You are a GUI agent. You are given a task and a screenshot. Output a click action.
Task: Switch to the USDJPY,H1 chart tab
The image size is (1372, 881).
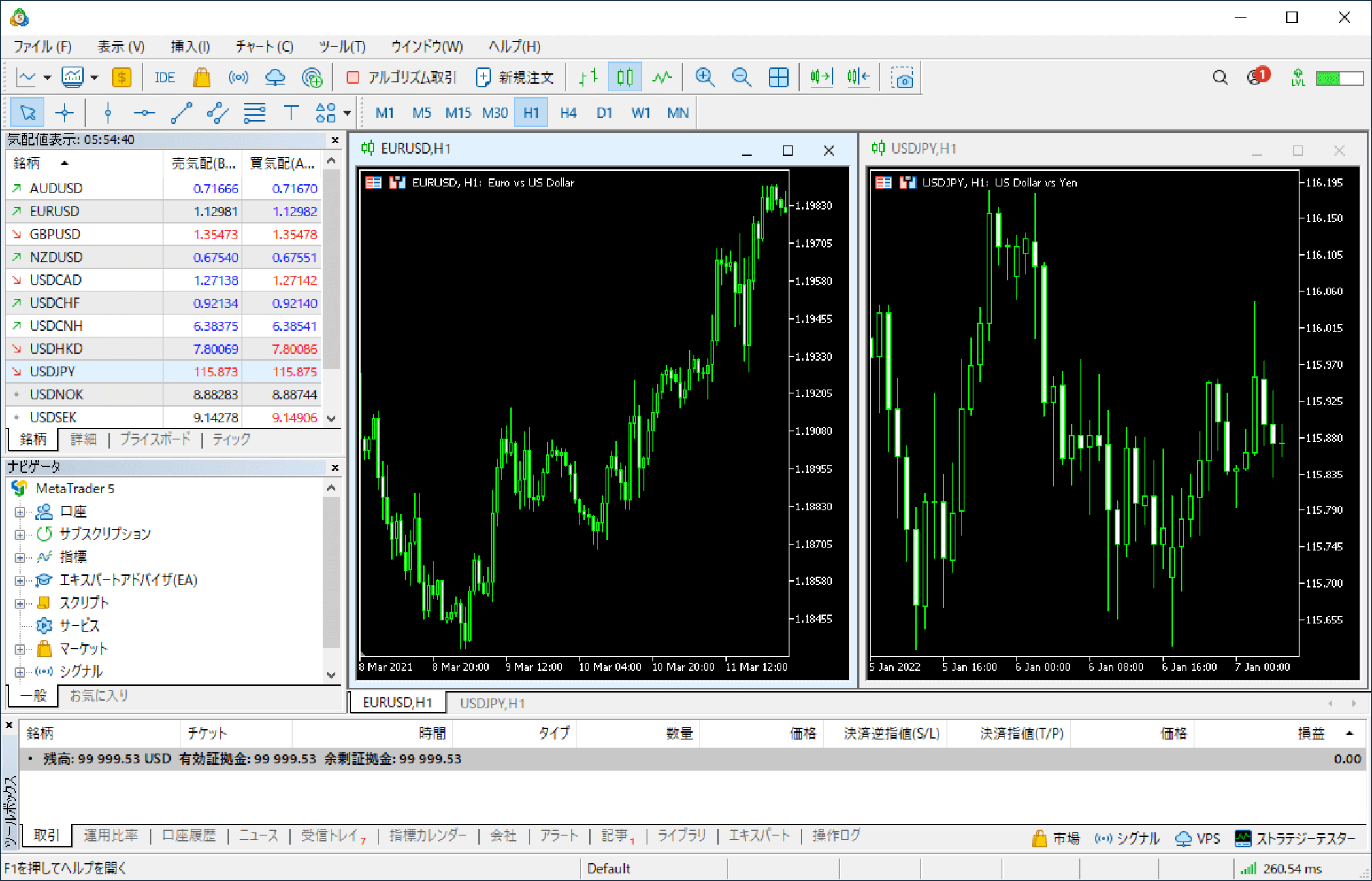[x=492, y=703]
